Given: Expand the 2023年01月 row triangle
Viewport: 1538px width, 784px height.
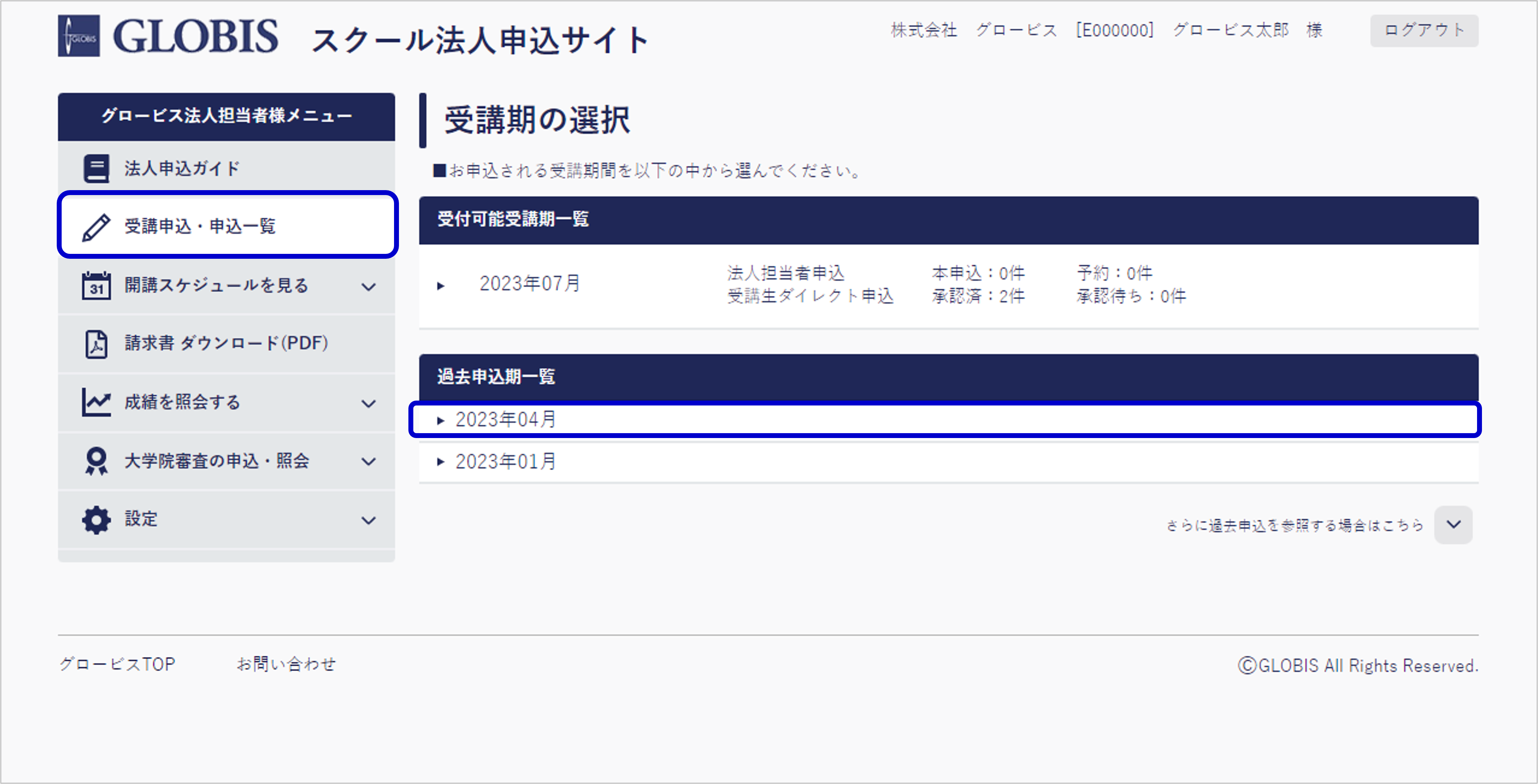Looking at the screenshot, I should (441, 462).
